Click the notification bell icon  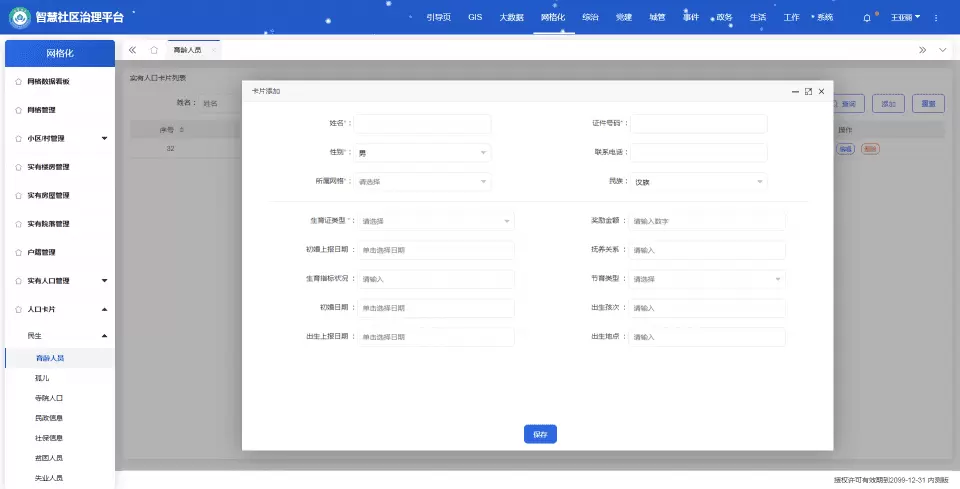click(867, 17)
